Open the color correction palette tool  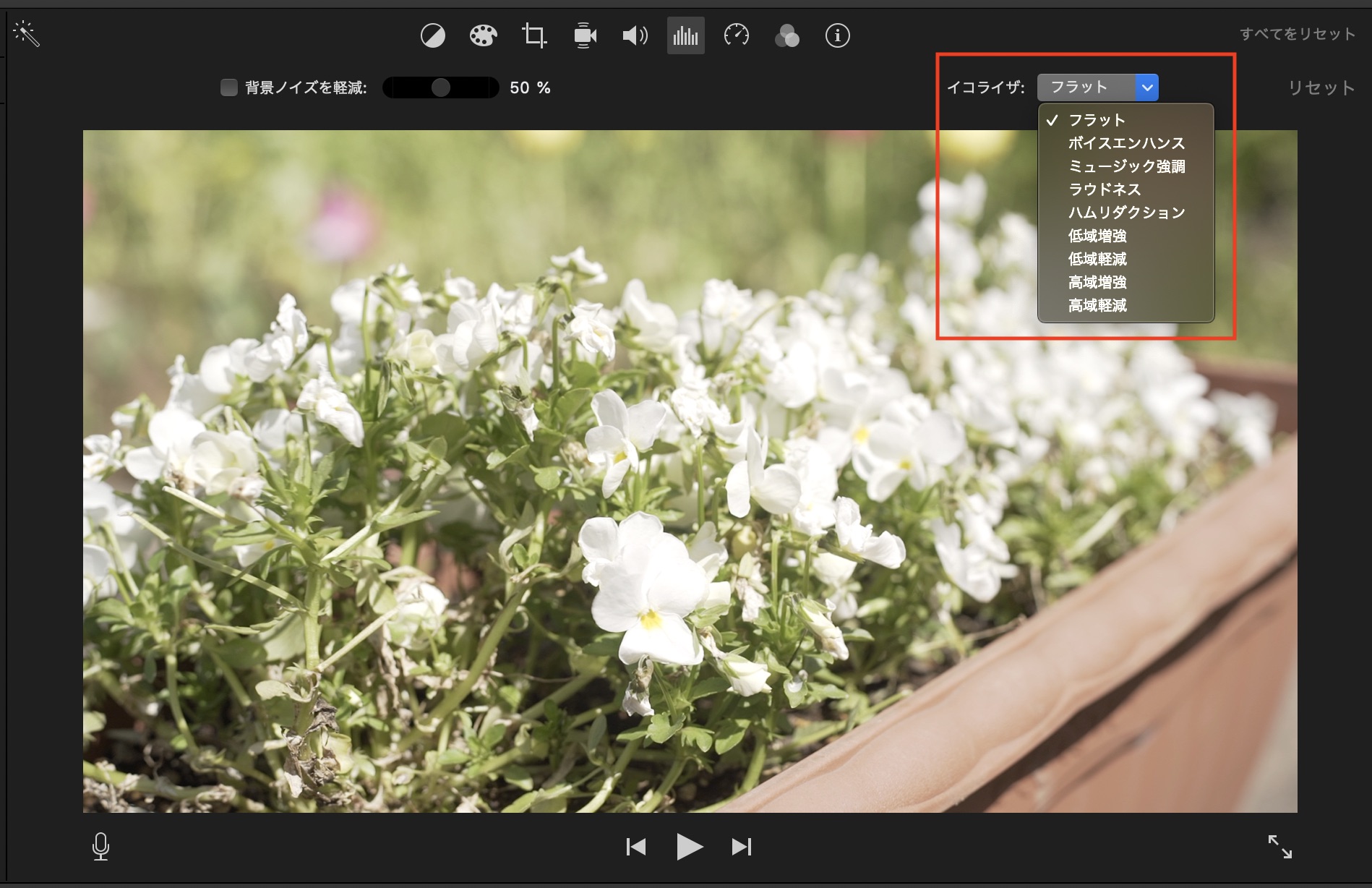pos(484,35)
